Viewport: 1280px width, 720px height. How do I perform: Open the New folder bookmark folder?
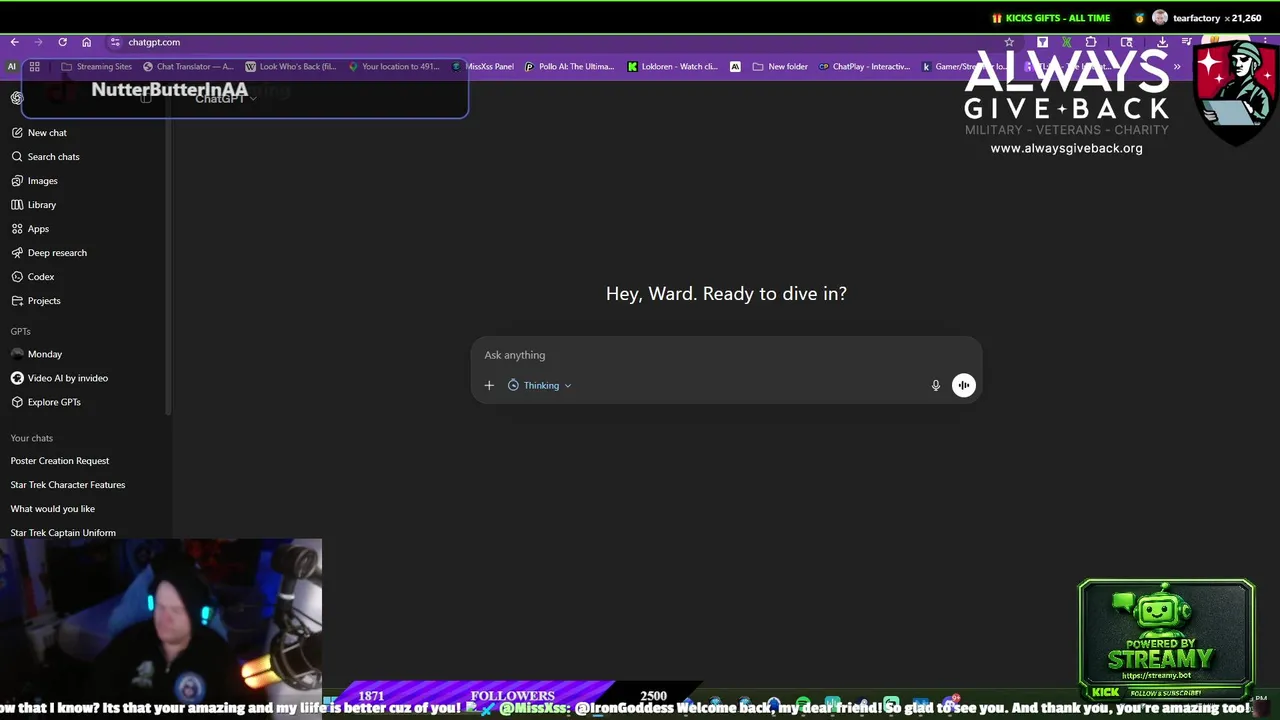(x=780, y=67)
